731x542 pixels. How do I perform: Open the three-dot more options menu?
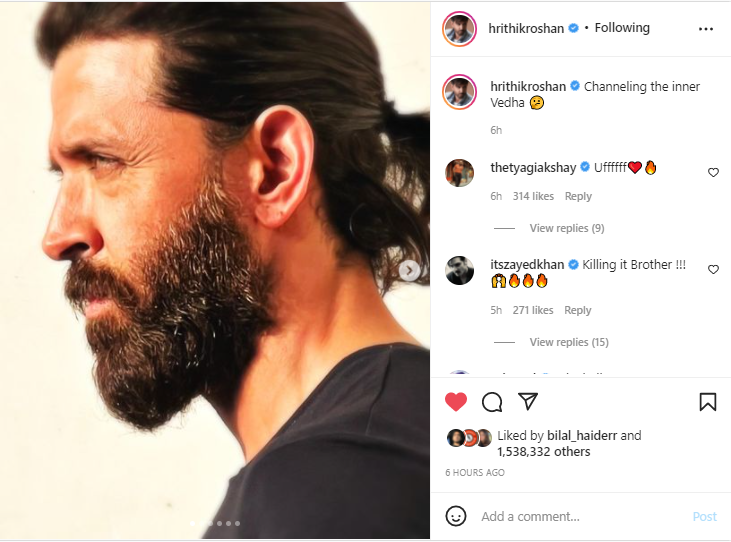(x=706, y=29)
